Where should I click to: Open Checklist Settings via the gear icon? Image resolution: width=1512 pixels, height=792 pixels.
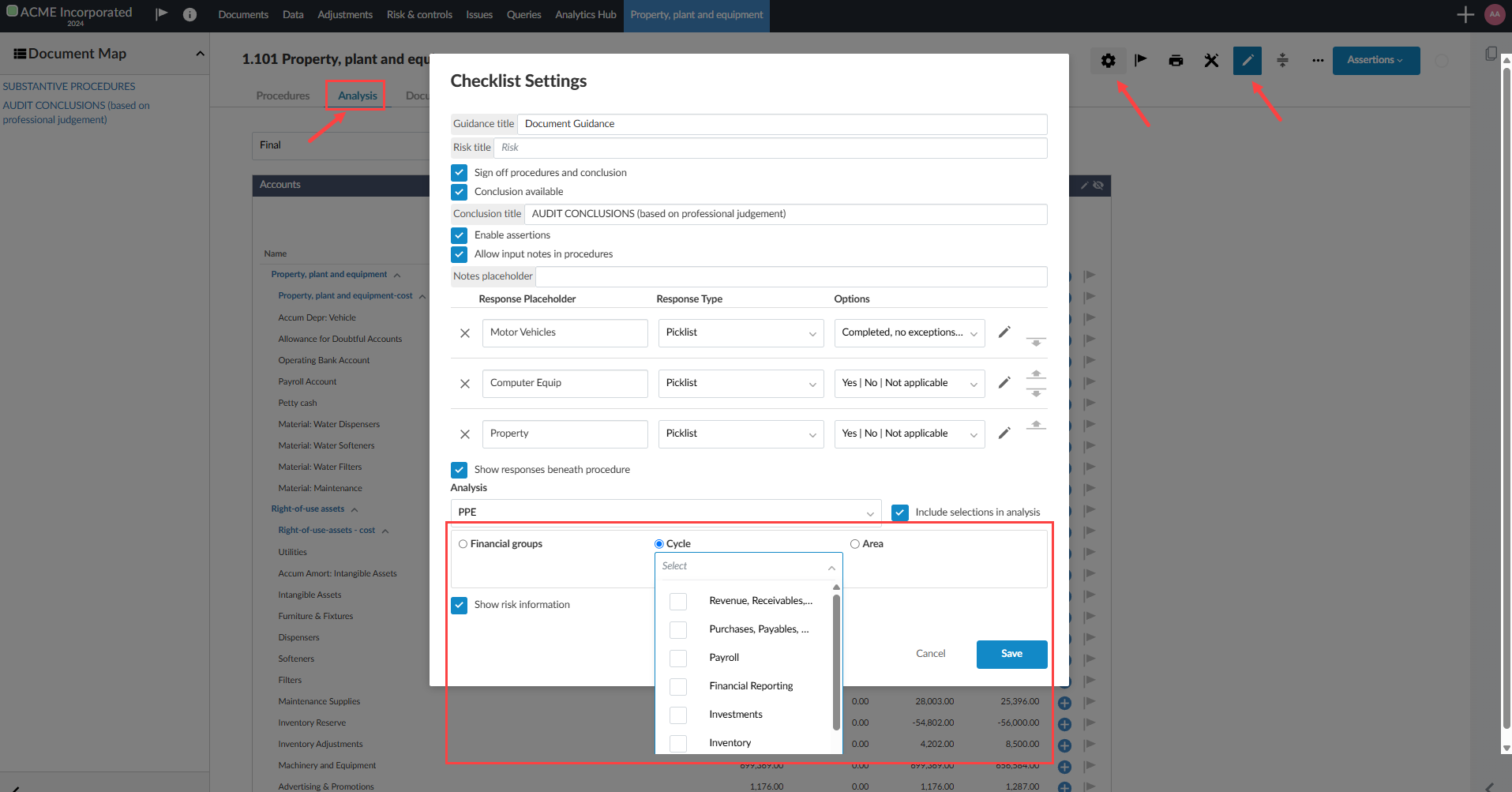click(1108, 60)
